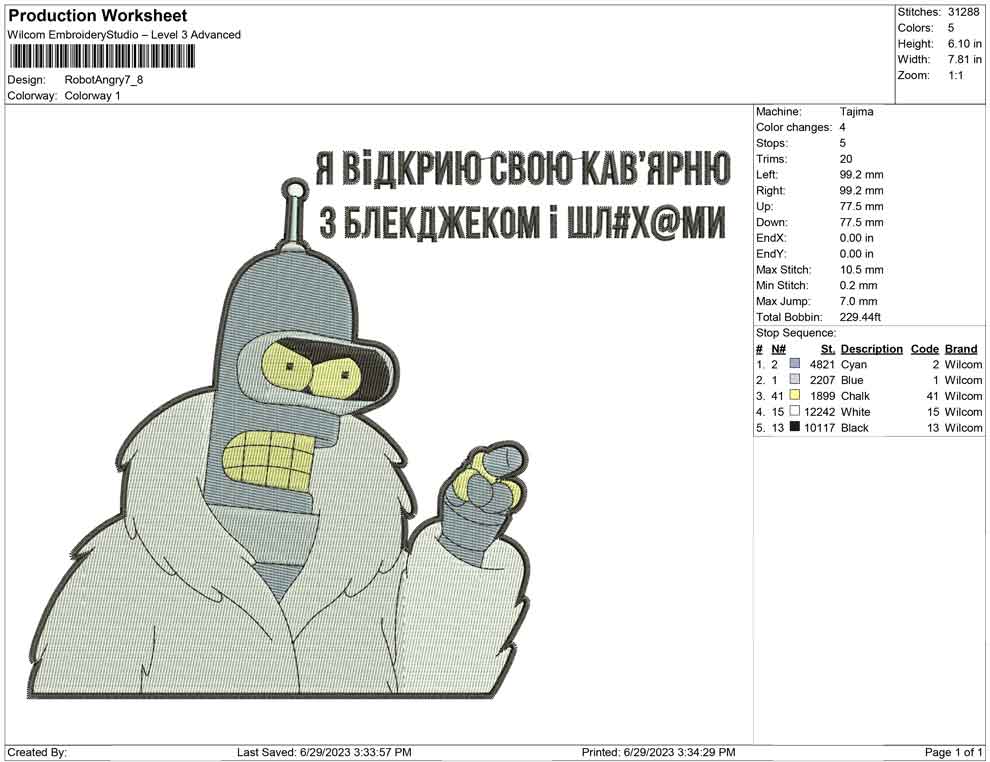This screenshot has width=990, height=762.
Task: Click the barcode under the worksheet title
Action: coord(101,57)
